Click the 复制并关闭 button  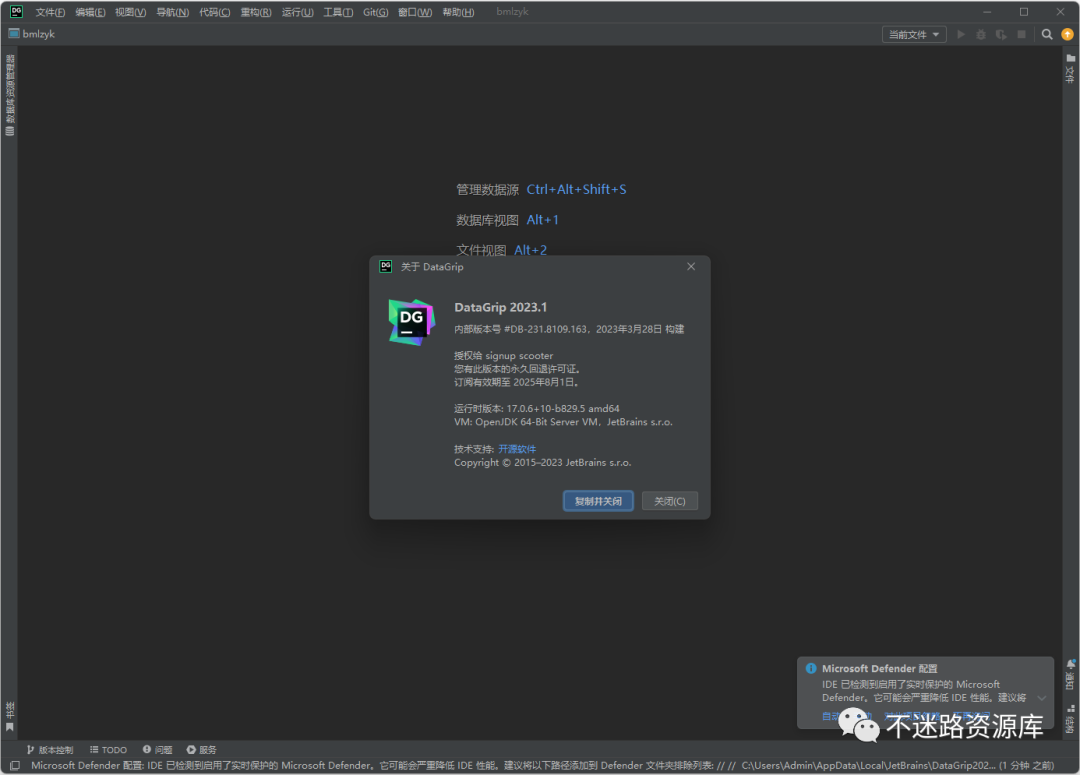(x=598, y=501)
